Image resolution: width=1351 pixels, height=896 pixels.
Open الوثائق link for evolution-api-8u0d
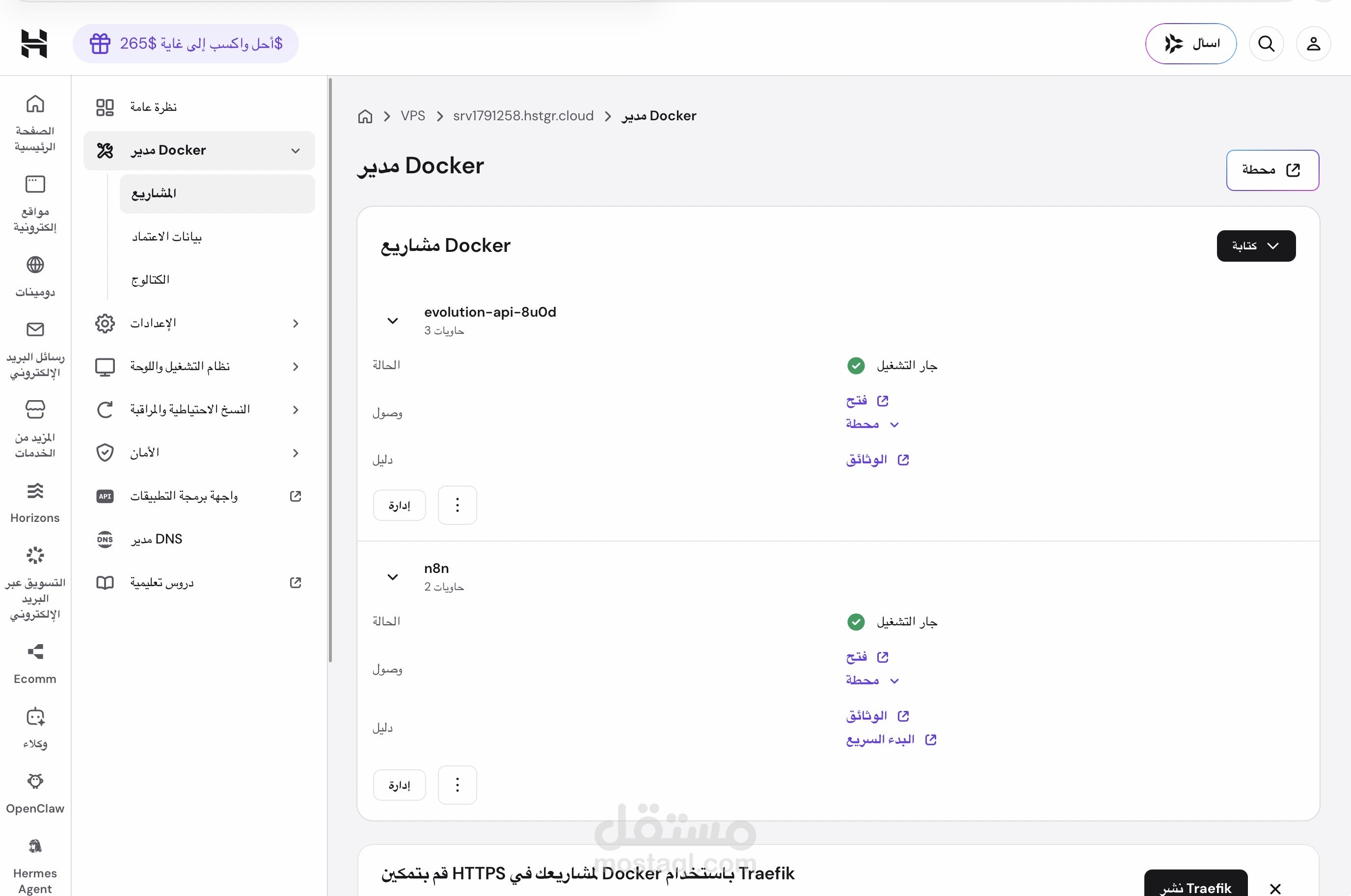[877, 460]
